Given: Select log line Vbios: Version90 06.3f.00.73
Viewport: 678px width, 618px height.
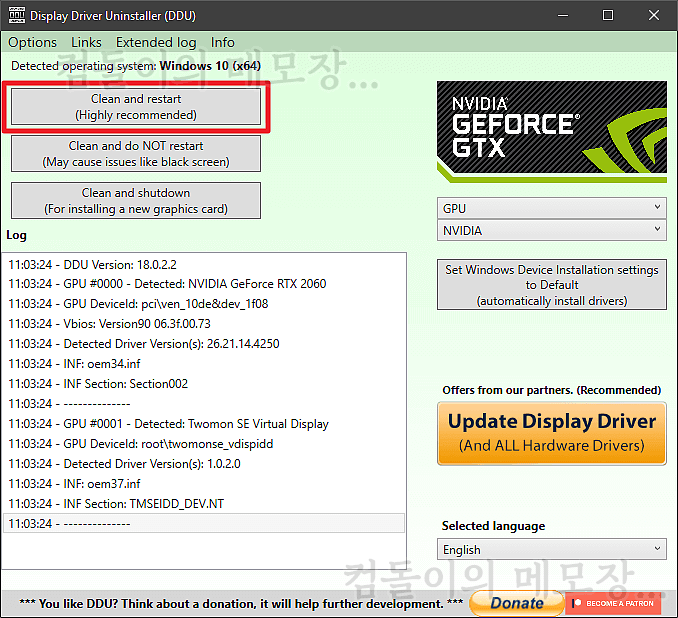Looking at the screenshot, I should (x=204, y=323).
